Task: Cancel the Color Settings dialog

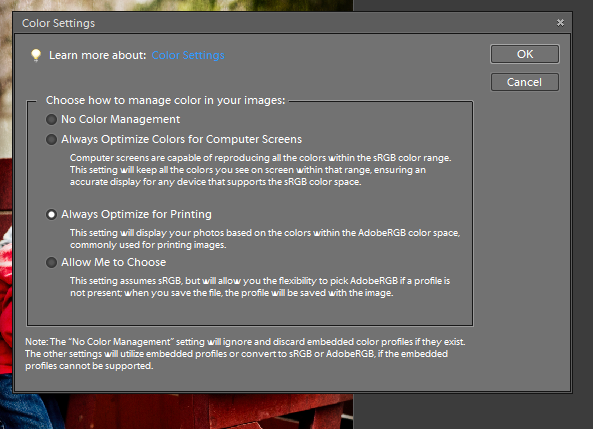Action: [x=525, y=82]
